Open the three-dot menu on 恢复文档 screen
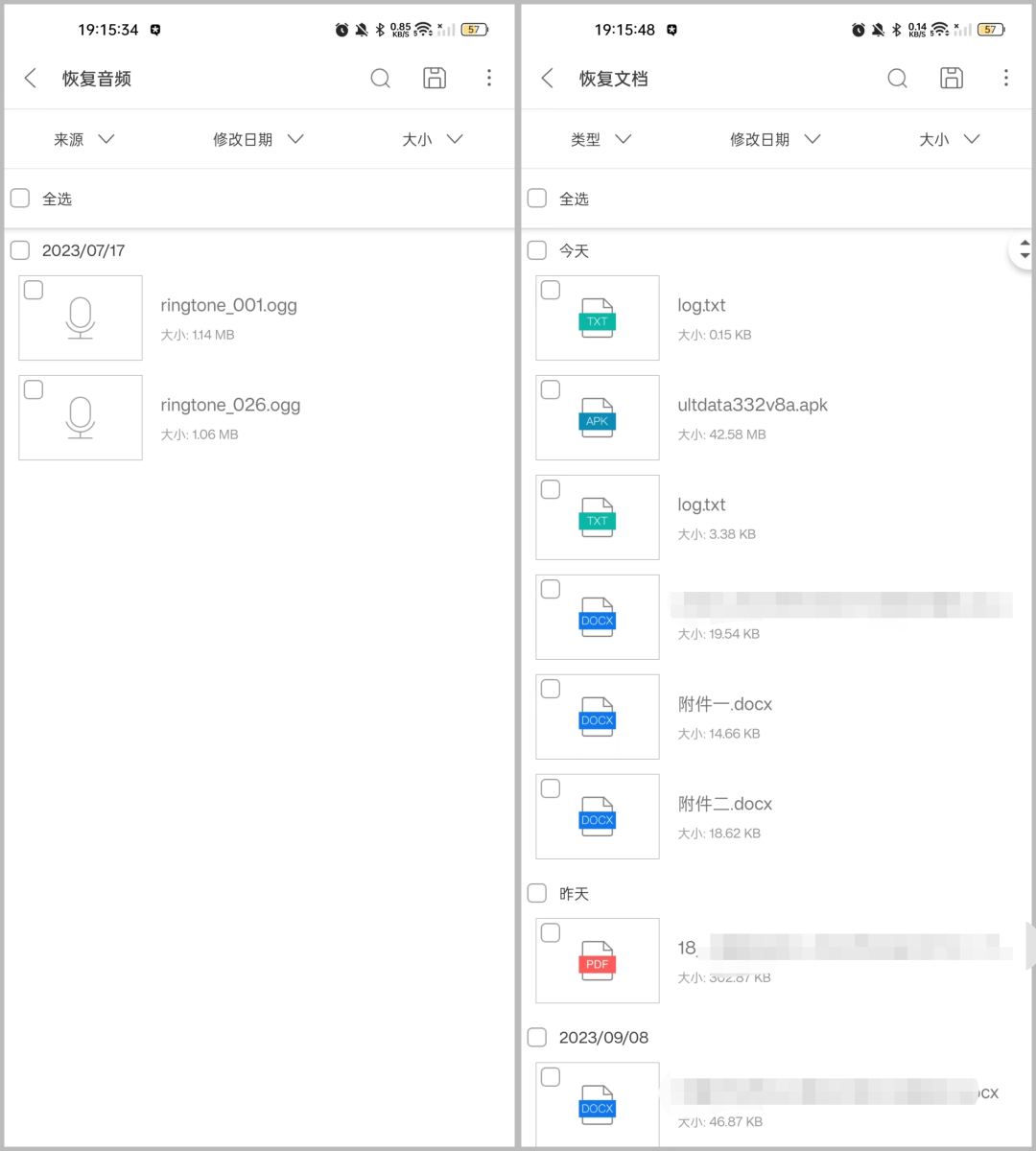Viewport: 1036px width, 1151px height. (x=1005, y=78)
